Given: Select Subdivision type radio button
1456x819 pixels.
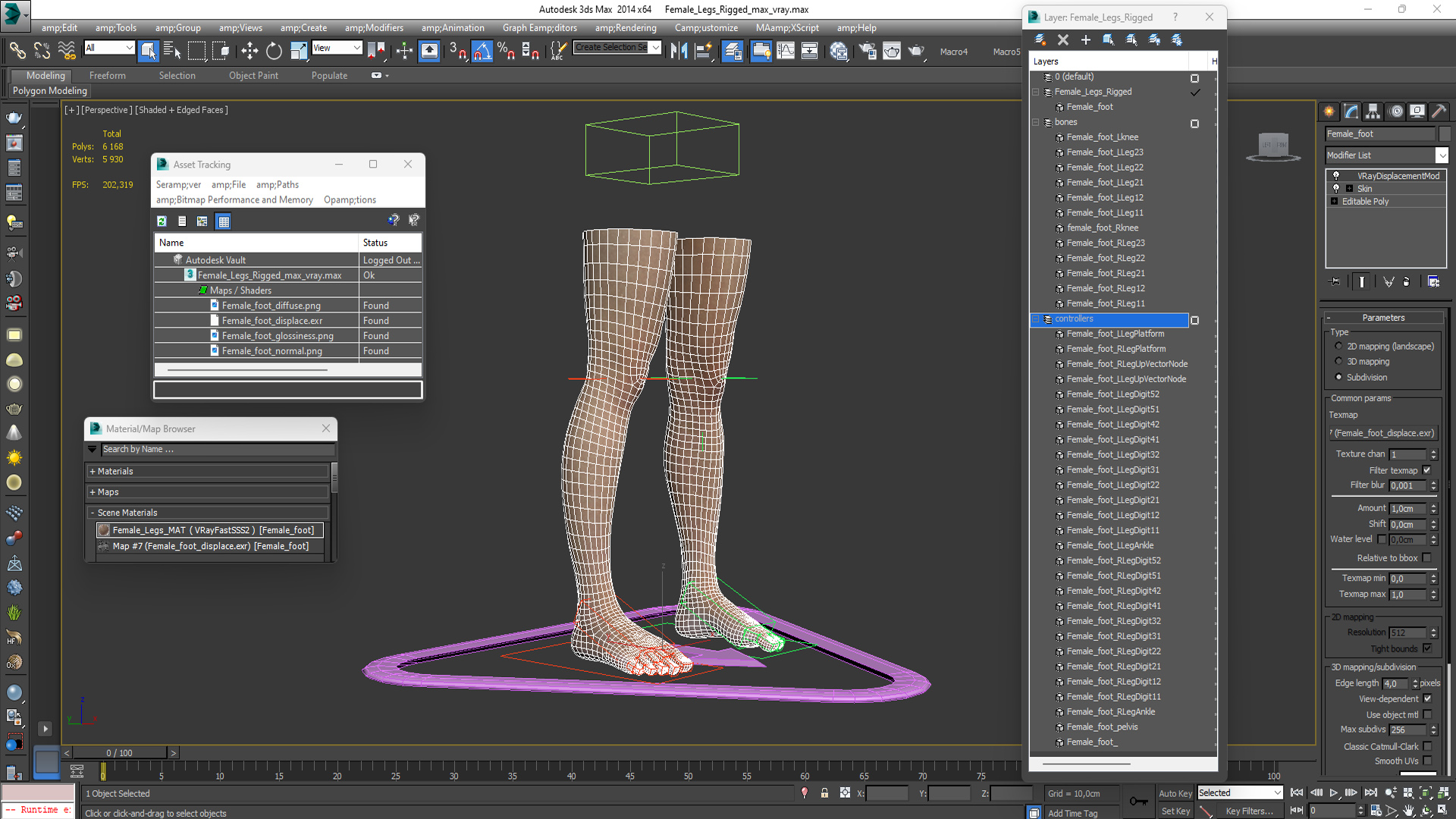Looking at the screenshot, I should [1338, 377].
